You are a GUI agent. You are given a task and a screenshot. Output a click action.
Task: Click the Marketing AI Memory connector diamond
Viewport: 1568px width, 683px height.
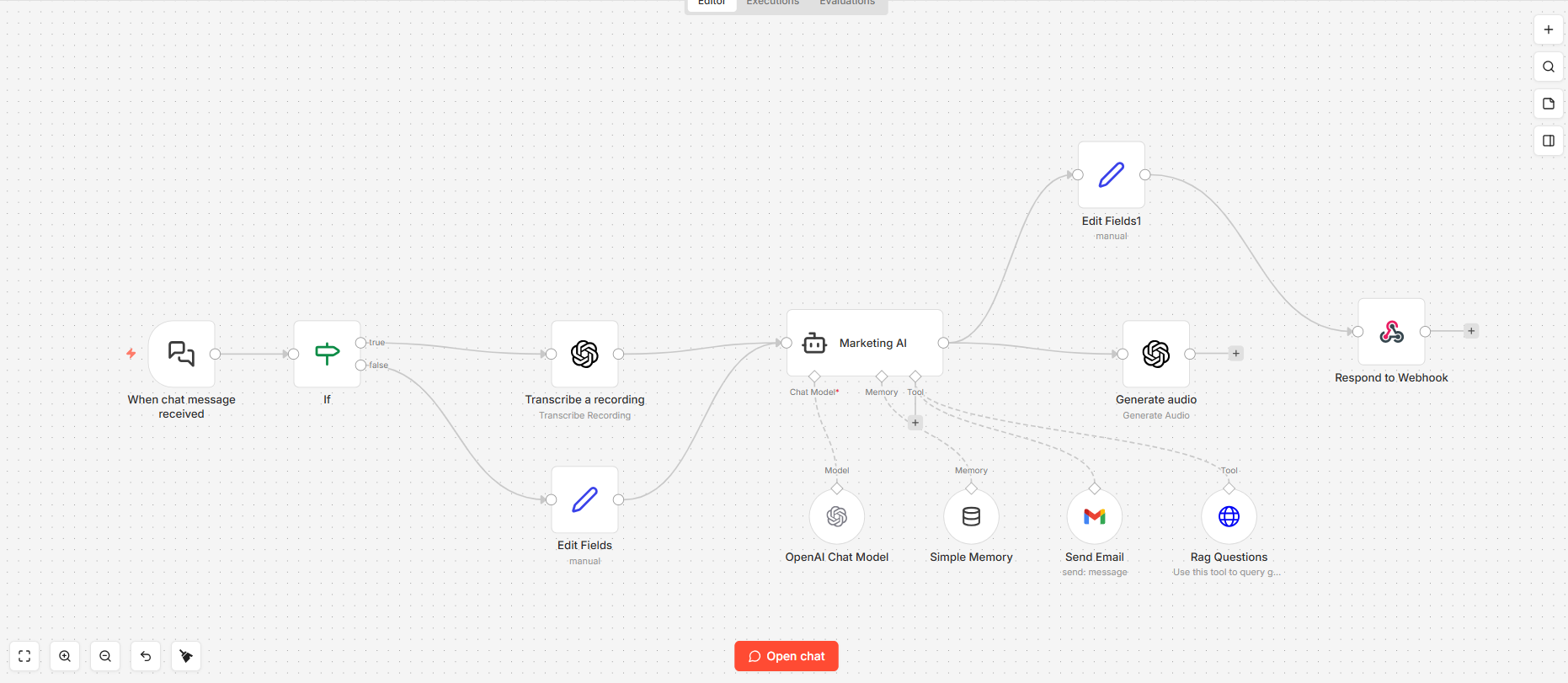(x=882, y=376)
